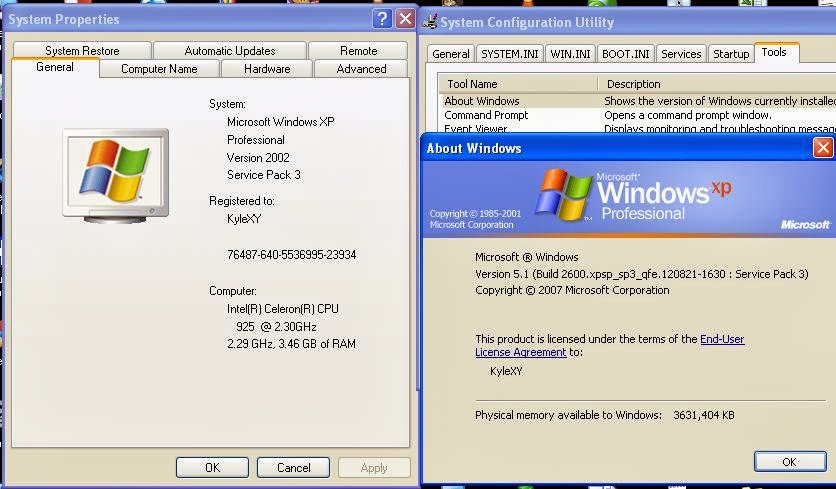Select the General tab in System Configuration Utility

[451, 54]
